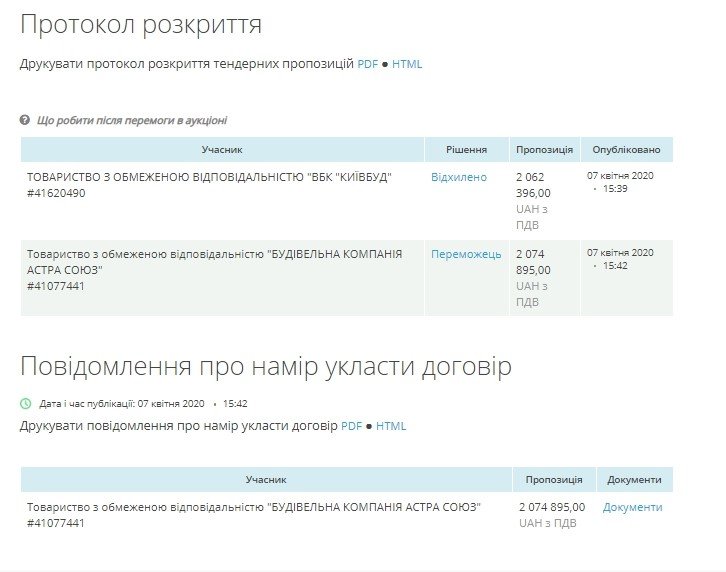Select participant ВБК "КИЇВБУД" name
The width and height of the screenshot is (726, 572).
(209, 177)
